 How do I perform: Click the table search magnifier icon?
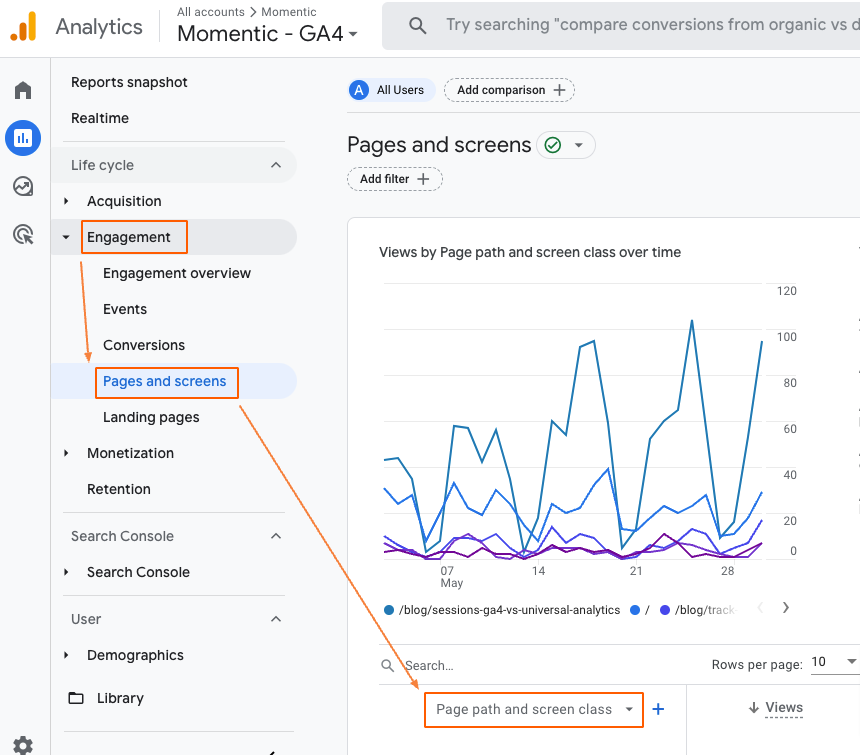(388, 666)
